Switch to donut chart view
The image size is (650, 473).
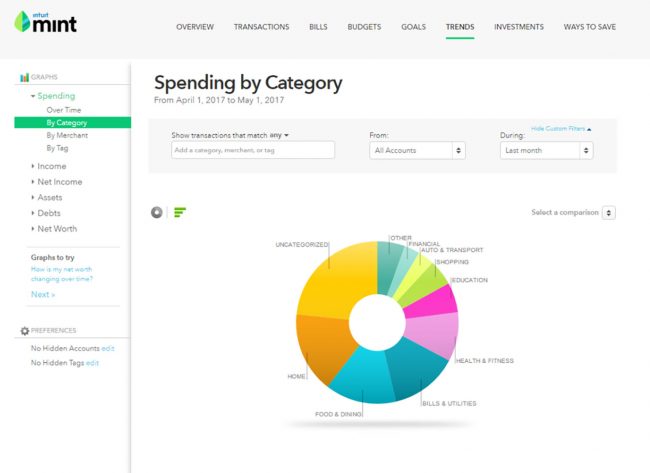156,212
